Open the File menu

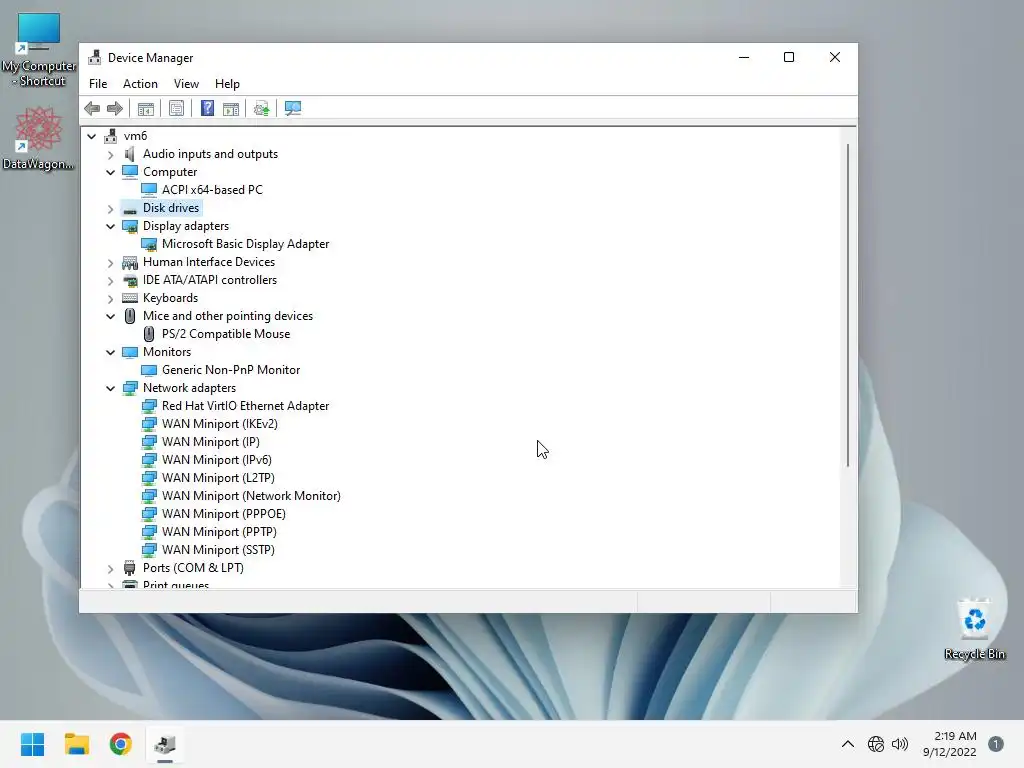click(x=98, y=84)
